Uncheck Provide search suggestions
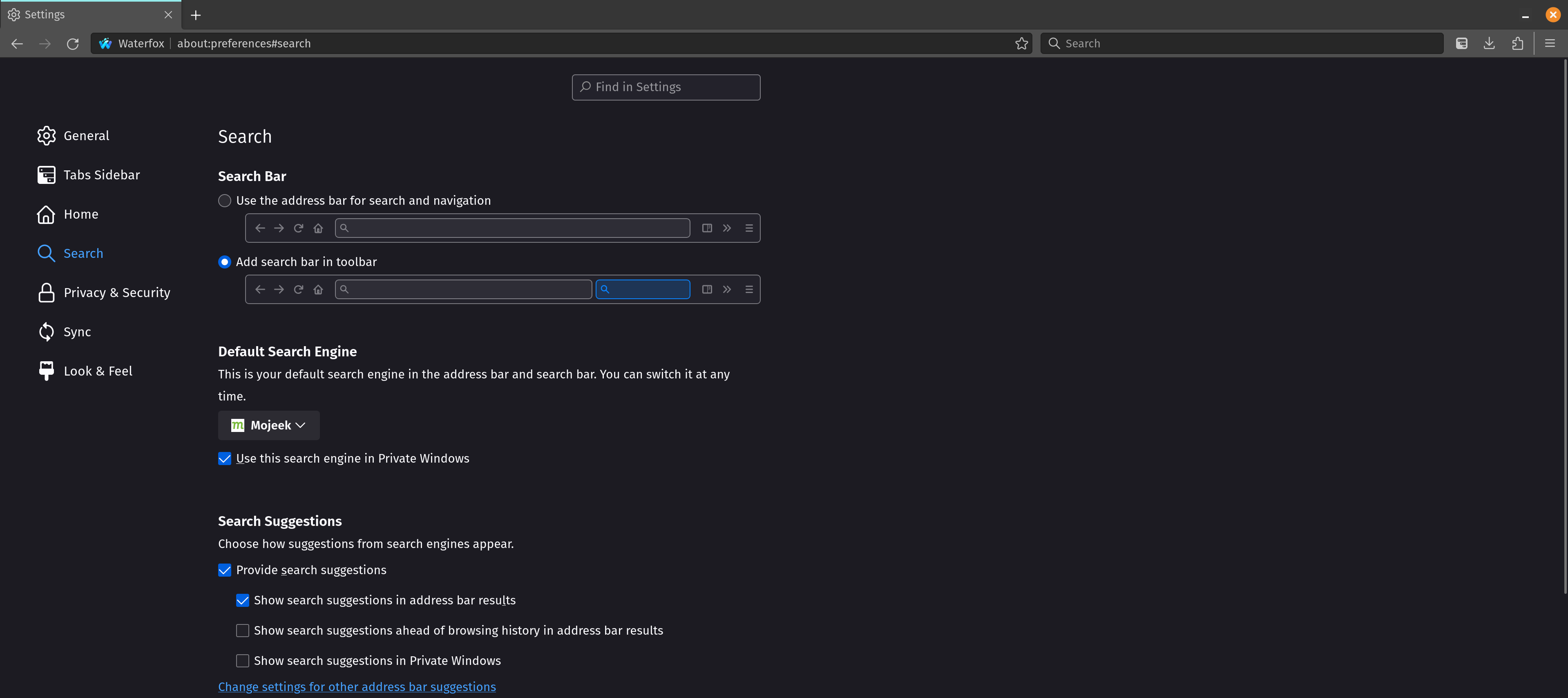1568x698 pixels. [x=225, y=570]
